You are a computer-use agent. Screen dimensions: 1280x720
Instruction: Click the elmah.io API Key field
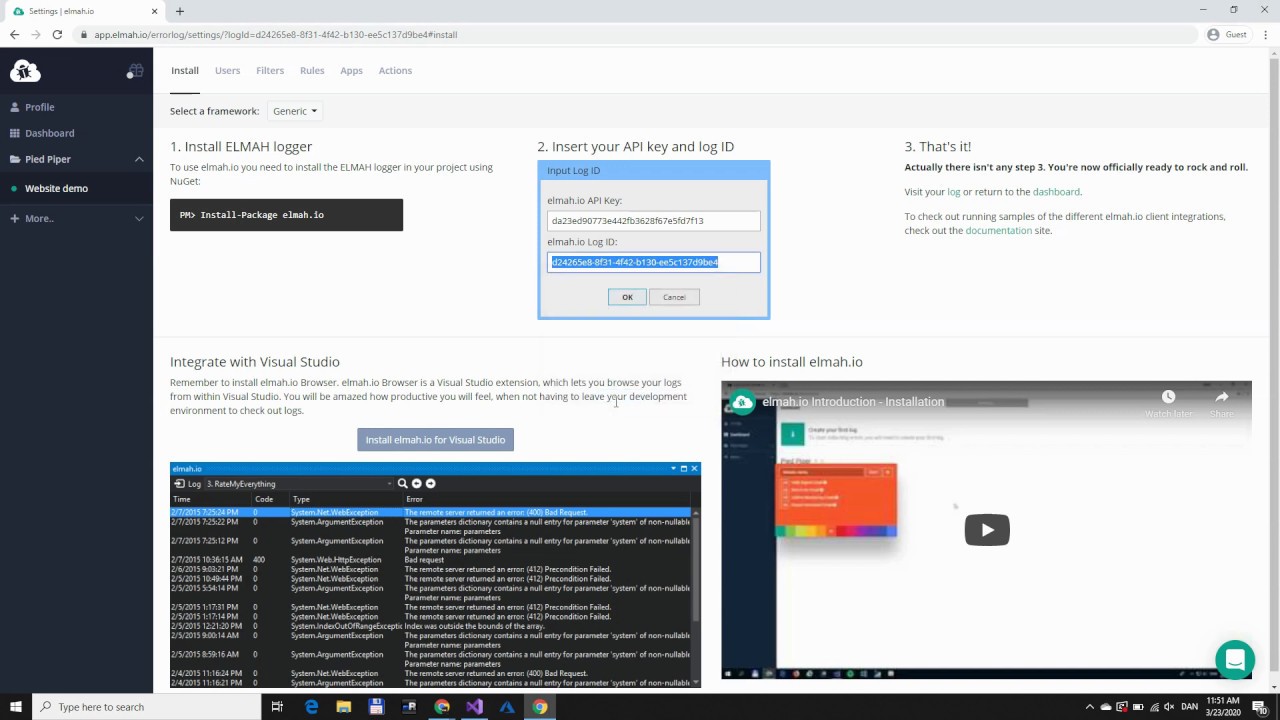pos(653,221)
